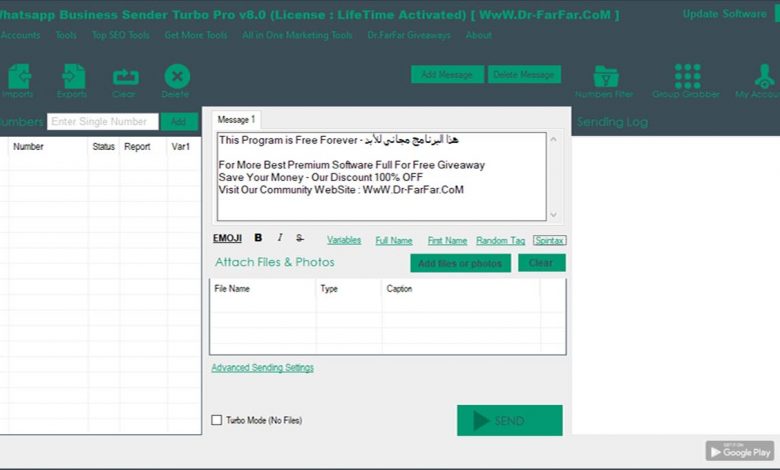Click Add files or photos button
The image size is (780, 470).
click(460, 263)
